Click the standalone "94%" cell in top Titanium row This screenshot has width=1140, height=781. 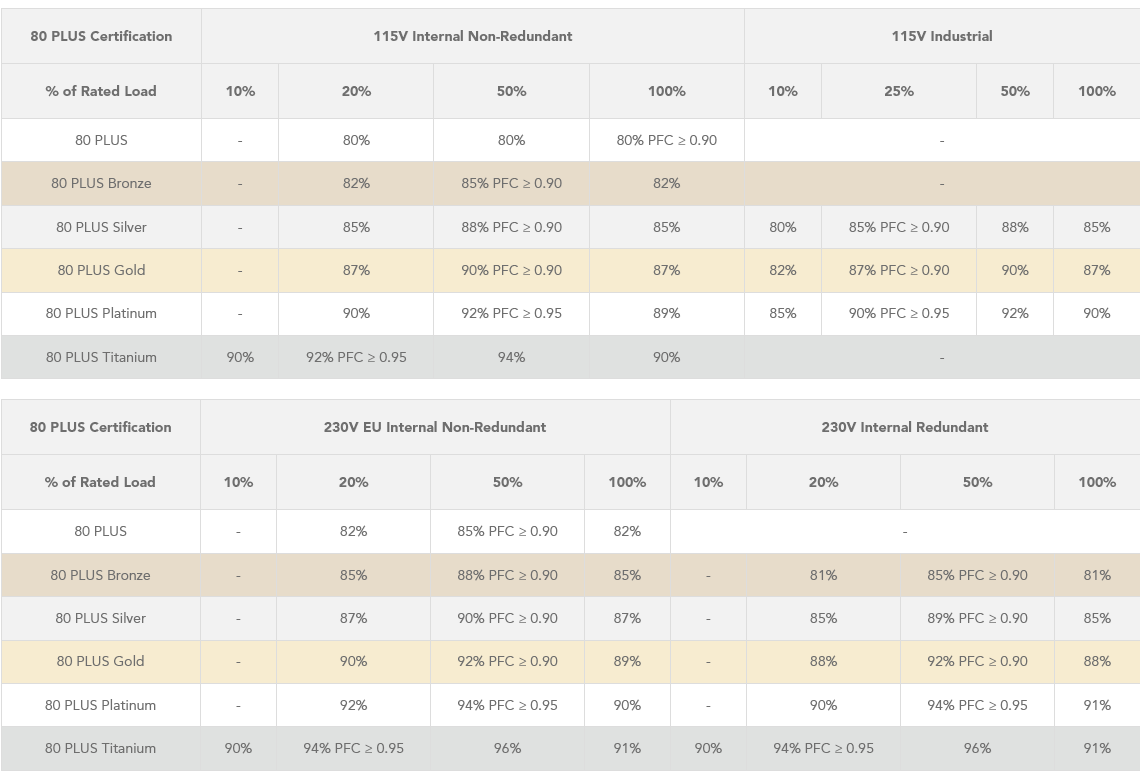(511, 357)
